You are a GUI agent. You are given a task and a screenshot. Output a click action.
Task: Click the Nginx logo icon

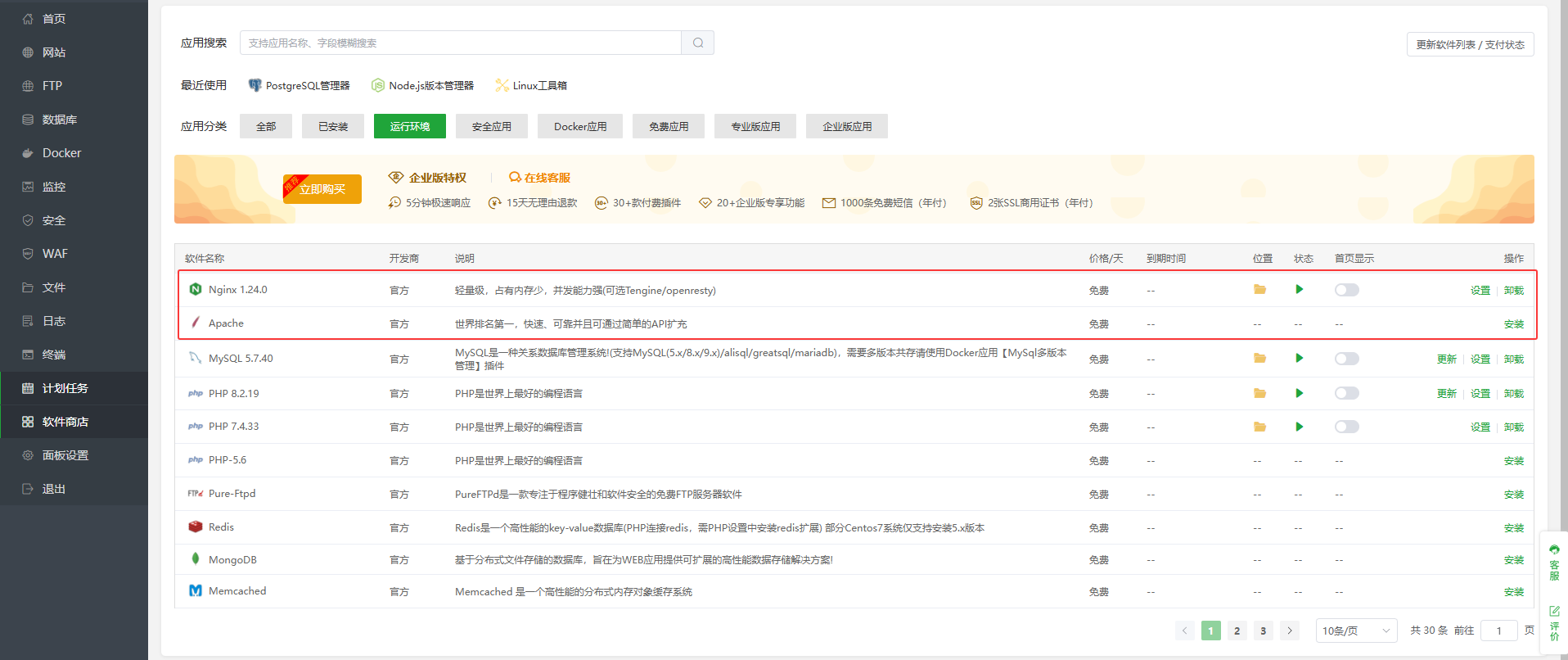196,289
